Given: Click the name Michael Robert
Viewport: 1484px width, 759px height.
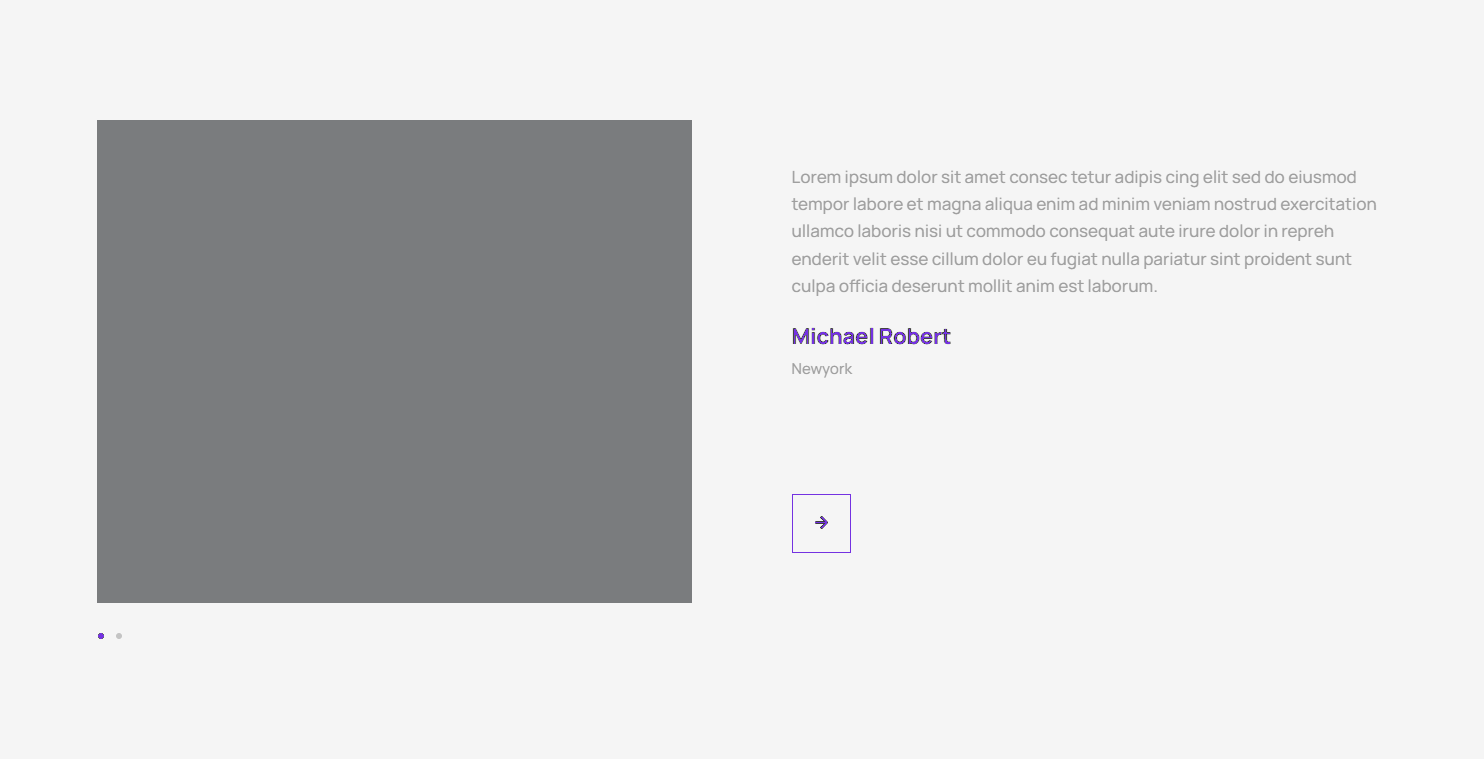Looking at the screenshot, I should pos(870,337).
